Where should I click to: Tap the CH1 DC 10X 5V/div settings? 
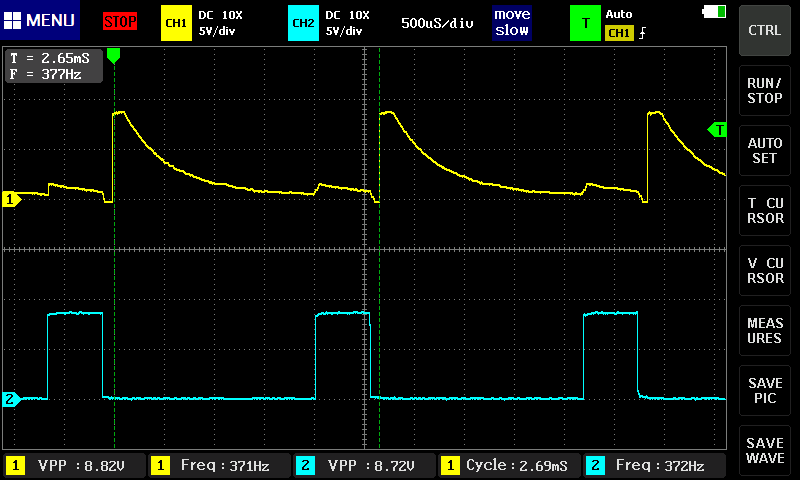click(220, 23)
